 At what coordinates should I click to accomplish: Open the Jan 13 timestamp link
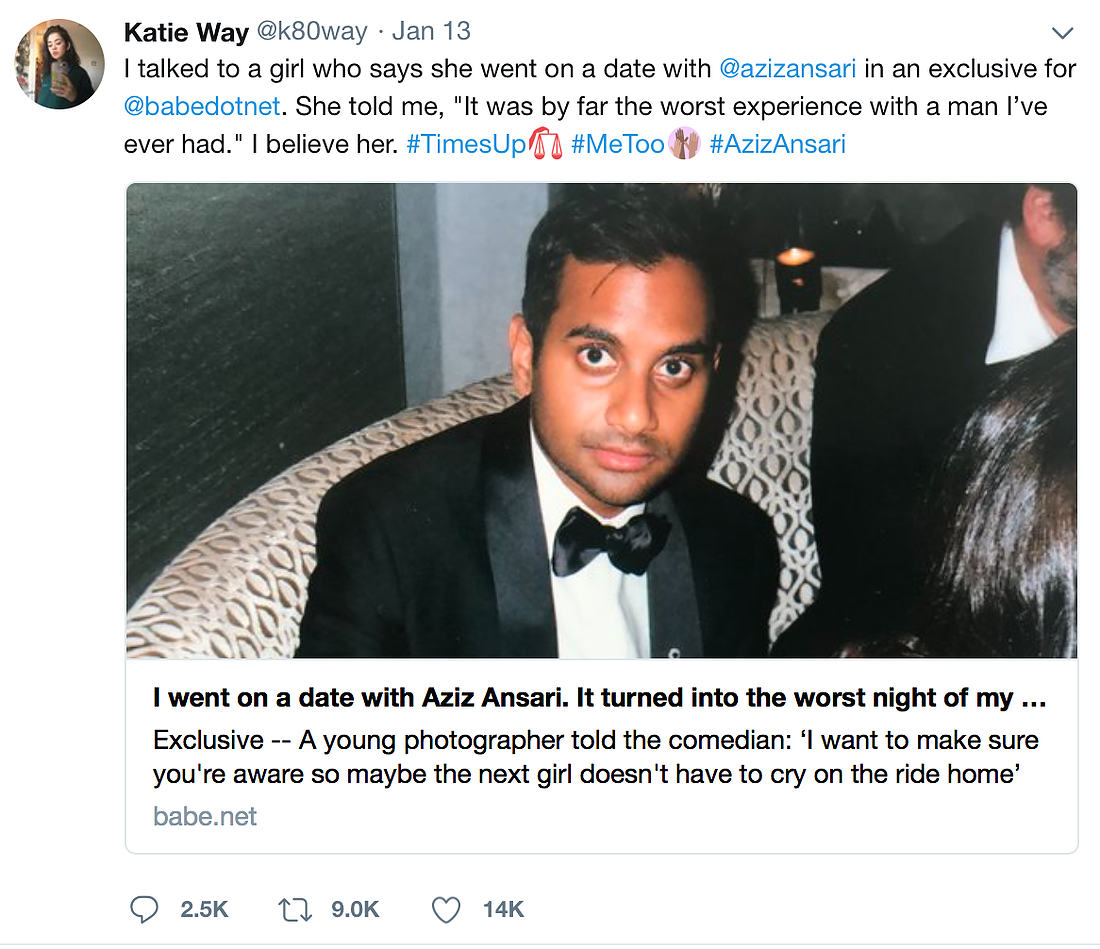tap(431, 32)
